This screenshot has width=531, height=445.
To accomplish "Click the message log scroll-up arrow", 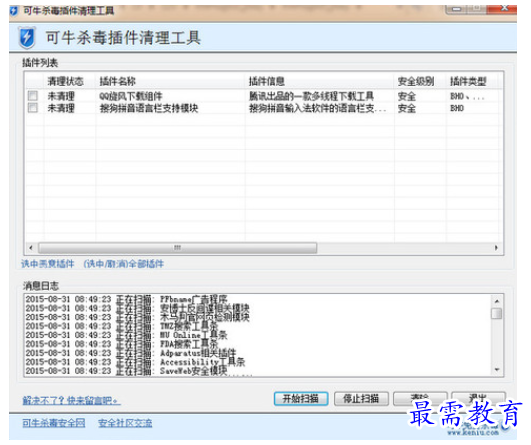I will point(497,301).
